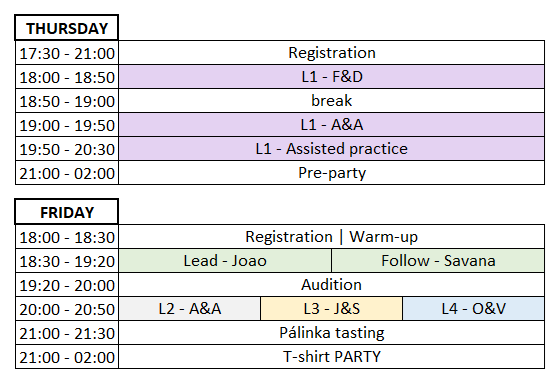Viewport: 560px width, 384px height.
Task: Select the FRIDAY header cell
Action: (67, 212)
